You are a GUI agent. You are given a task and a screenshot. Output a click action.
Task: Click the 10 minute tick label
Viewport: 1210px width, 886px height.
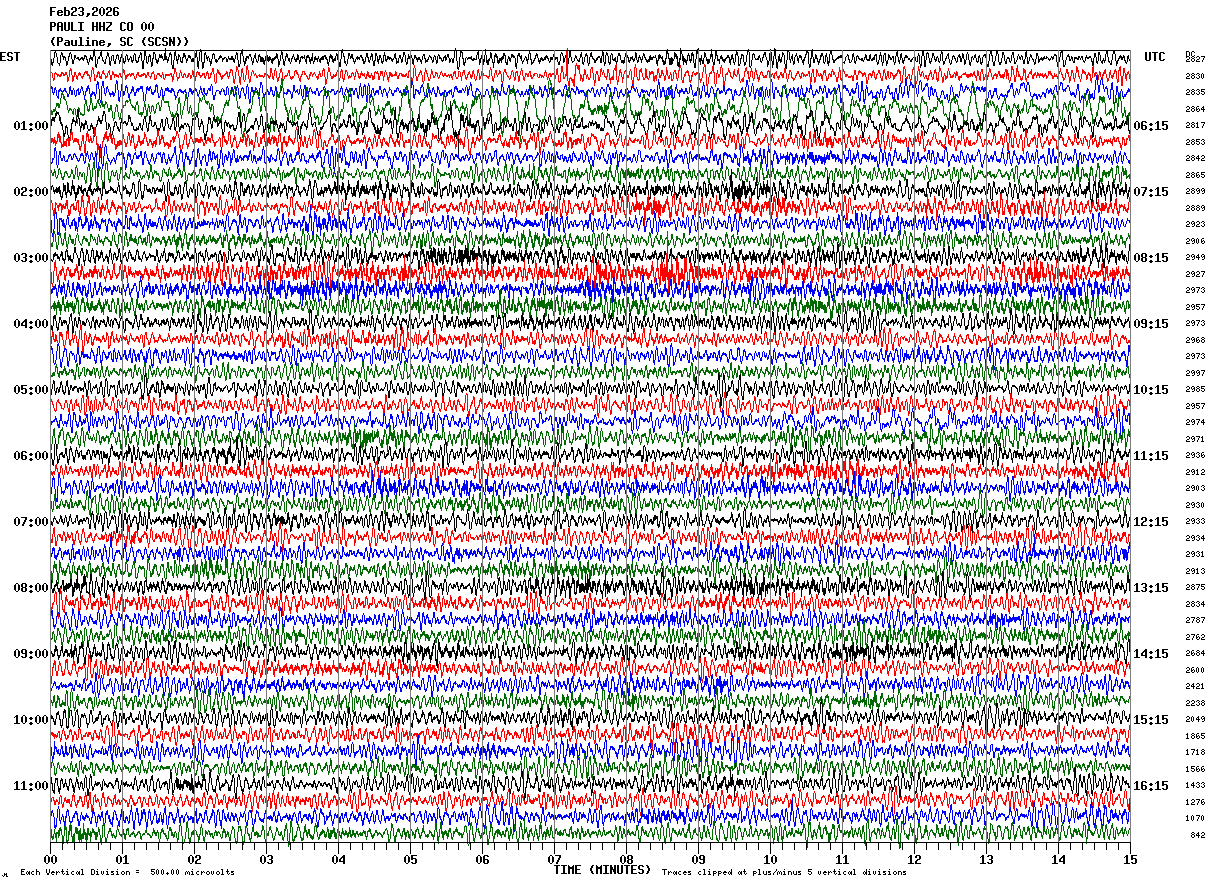(771, 859)
